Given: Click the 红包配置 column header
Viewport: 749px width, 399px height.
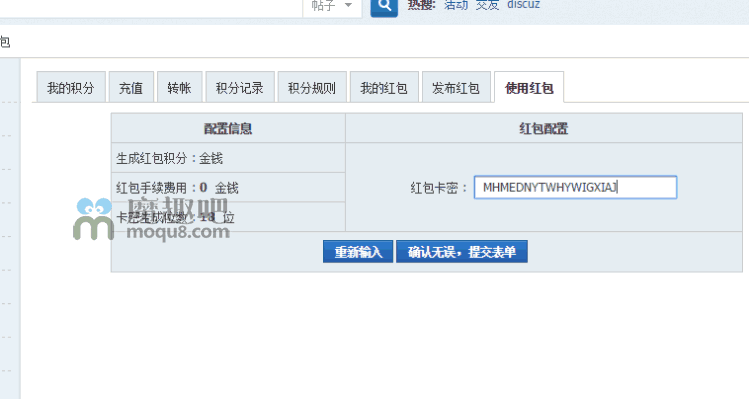Looking at the screenshot, I should [x=544, y=129].
